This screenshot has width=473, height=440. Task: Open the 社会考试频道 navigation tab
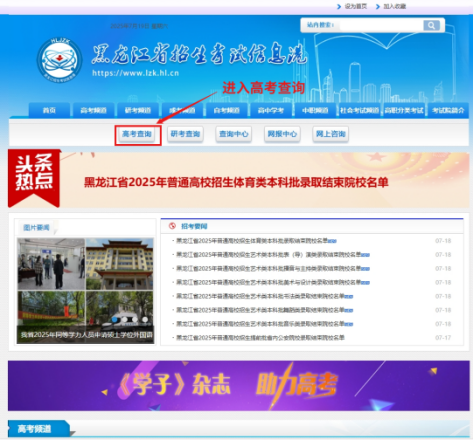pos(360,110)
